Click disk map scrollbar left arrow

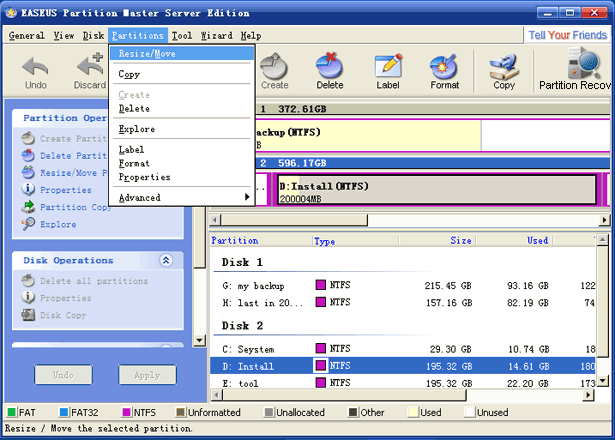(x=215, y=220)
